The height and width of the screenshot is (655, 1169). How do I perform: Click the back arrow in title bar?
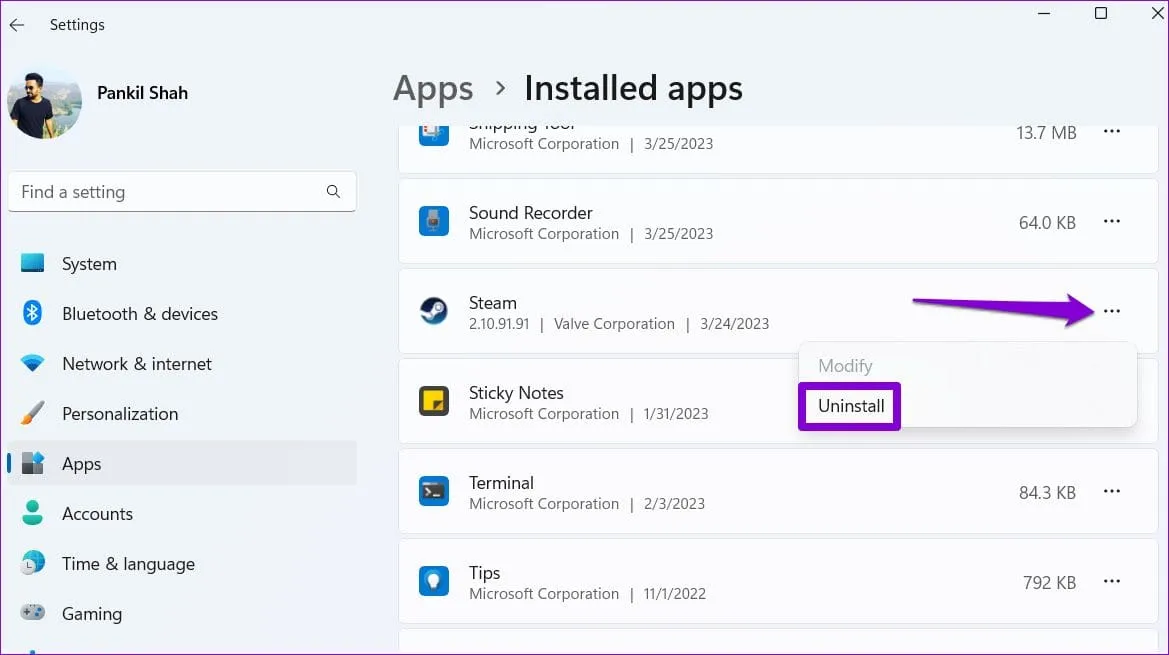point(17,25)
